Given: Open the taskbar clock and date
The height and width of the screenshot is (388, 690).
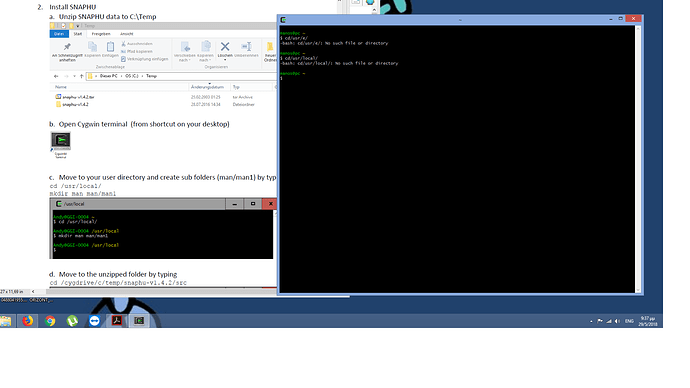Looking at the screenshot, I should click(648, 321).
